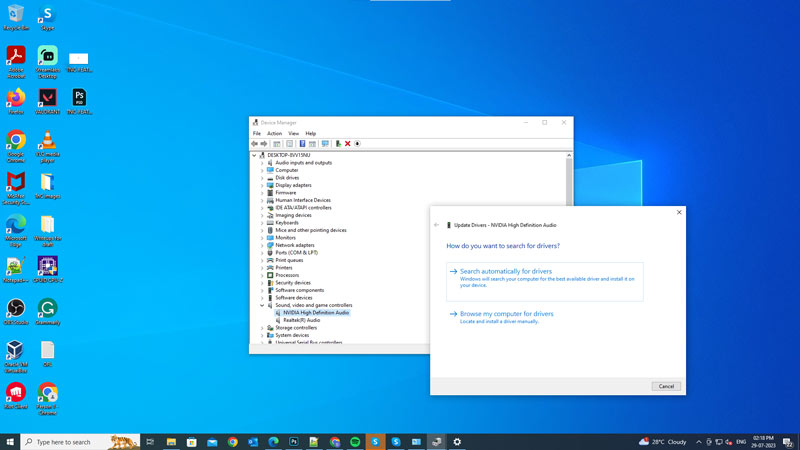Select the Firefox desktop icon

[x=16, y=101]
